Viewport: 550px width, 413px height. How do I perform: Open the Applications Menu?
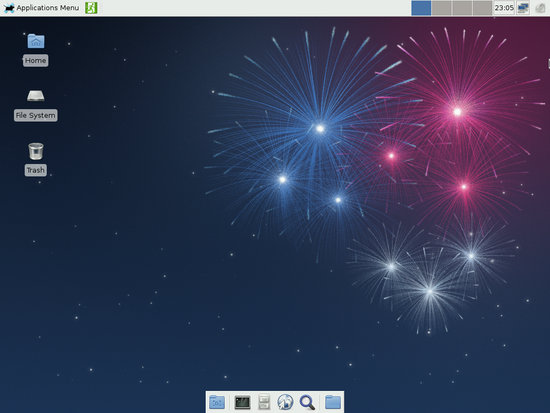(41, 8)
